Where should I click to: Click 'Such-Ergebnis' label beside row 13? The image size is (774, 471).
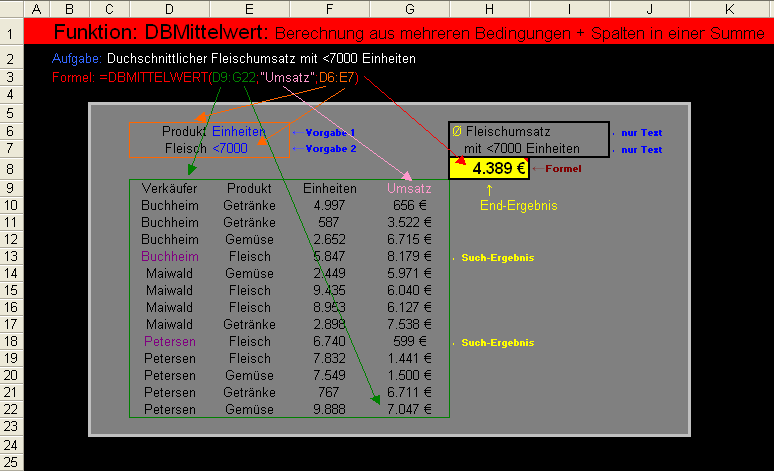click(498, 258)
